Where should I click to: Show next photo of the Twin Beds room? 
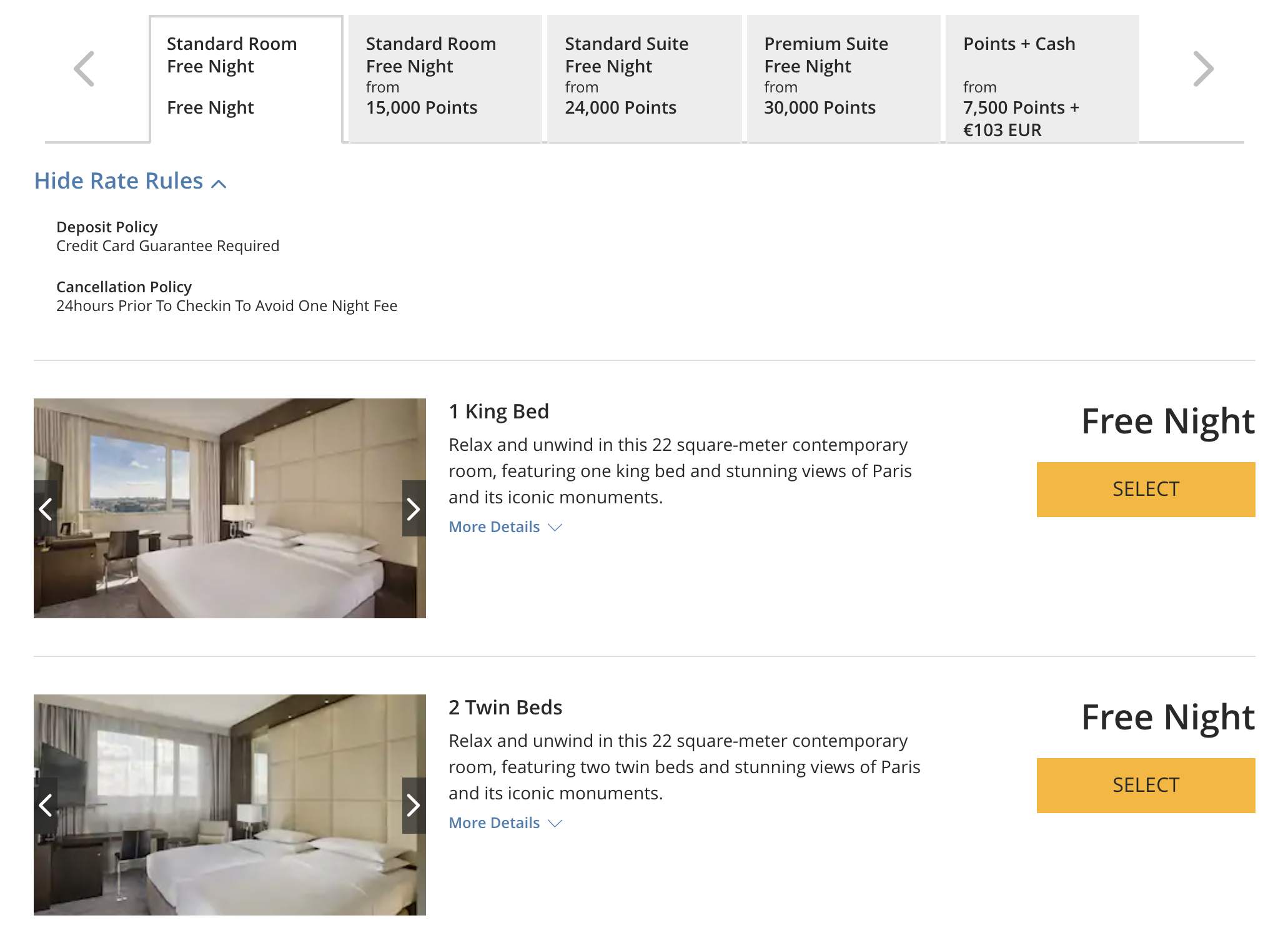(414, 805)
